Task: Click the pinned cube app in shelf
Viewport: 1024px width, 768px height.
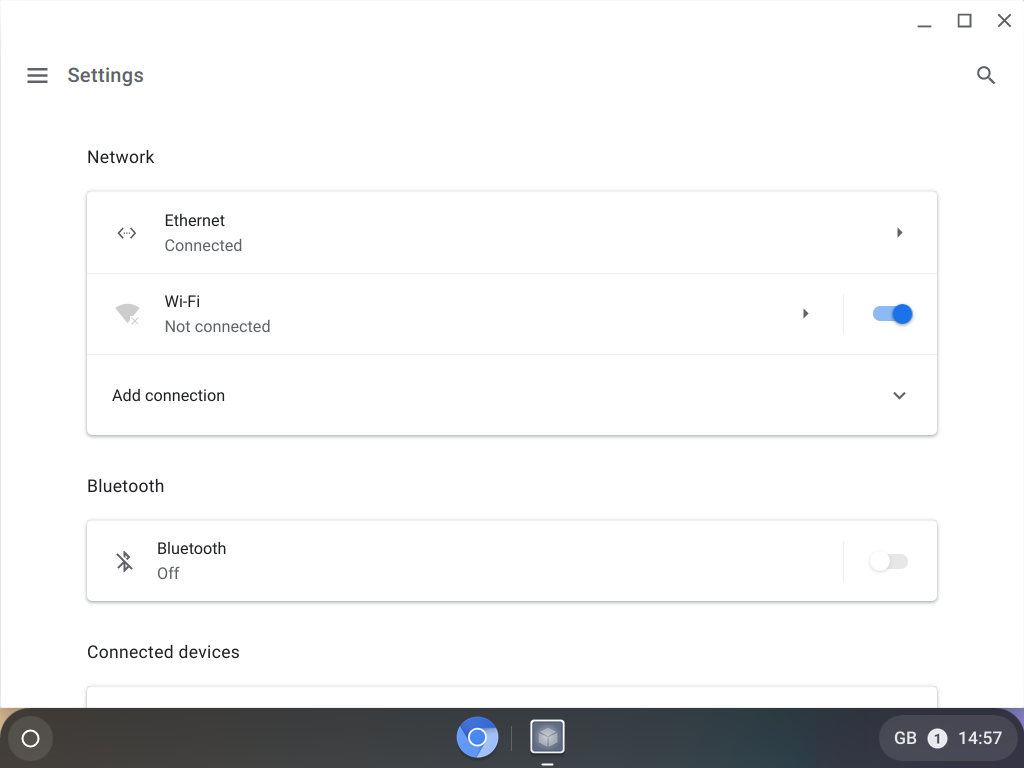Action: tap(547, 738)
